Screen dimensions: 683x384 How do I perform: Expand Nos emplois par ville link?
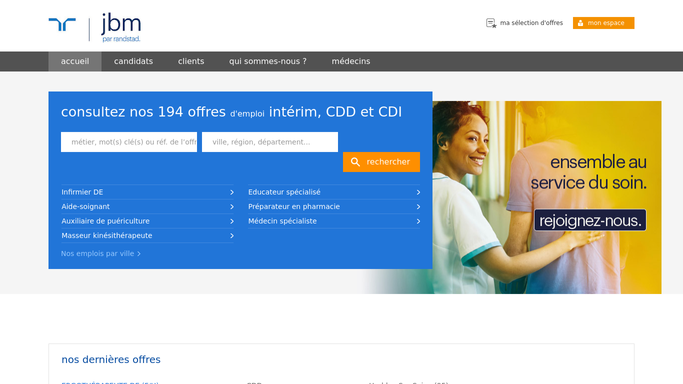101,253
